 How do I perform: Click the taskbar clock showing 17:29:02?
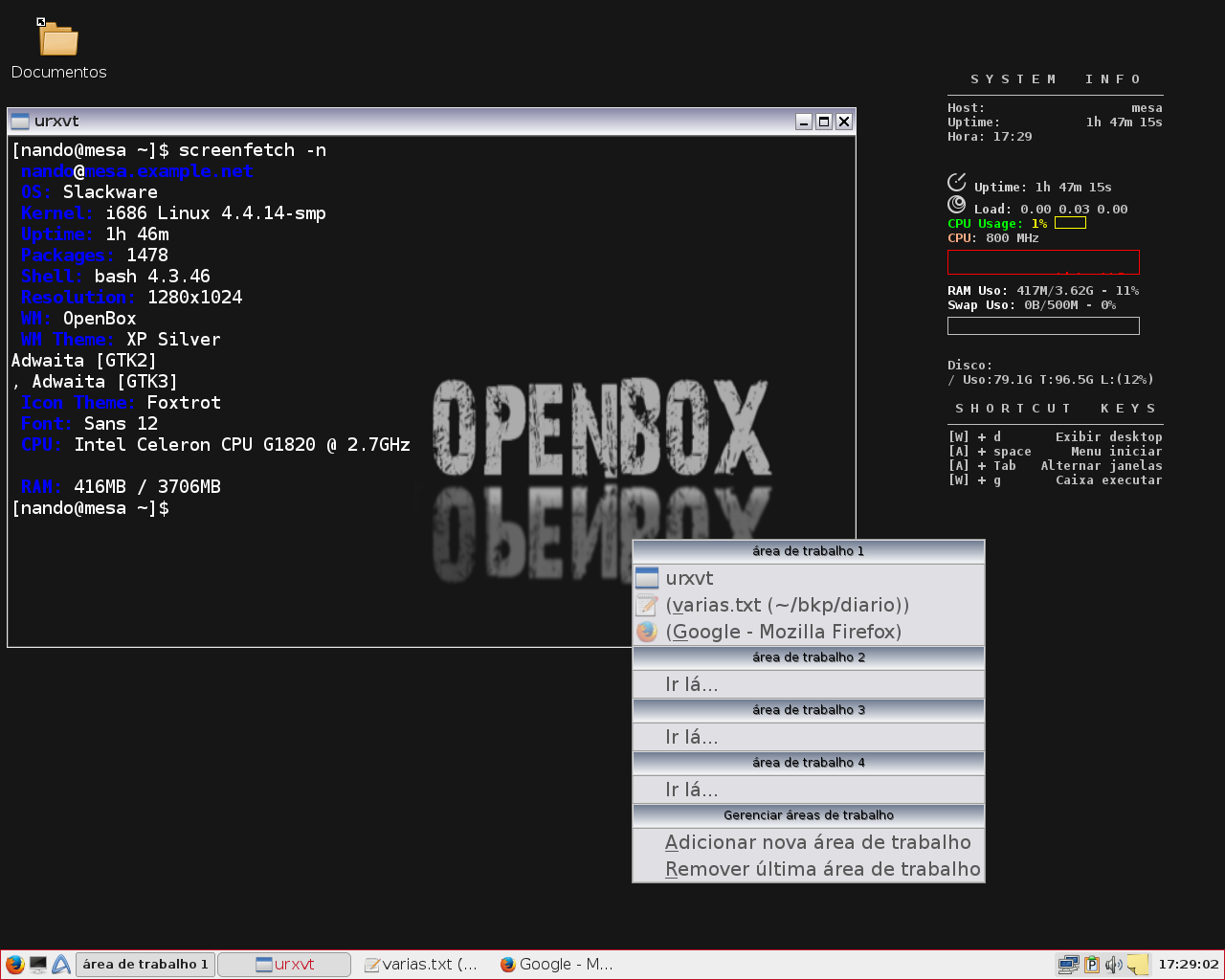pos(1189,965)
